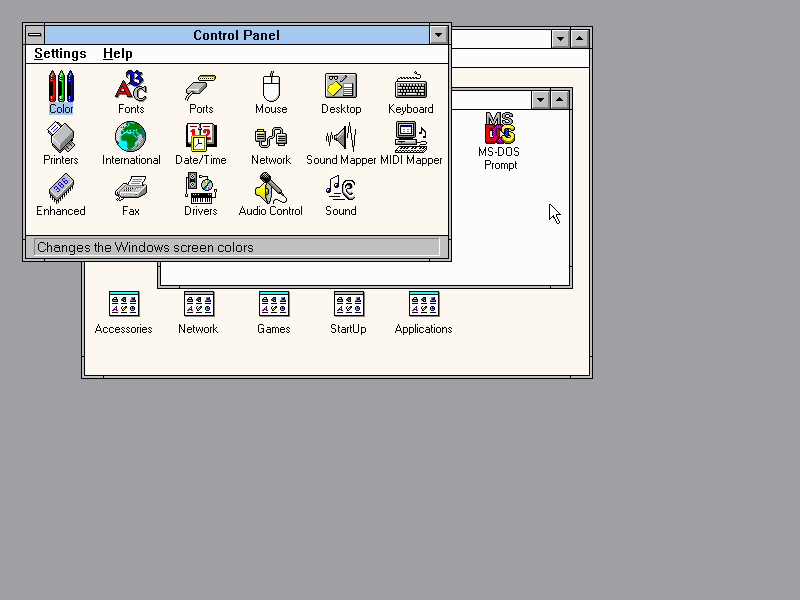Viewport: 800px width, 600px height.
Task: Open the Printers icon
Action: (61, 138)
